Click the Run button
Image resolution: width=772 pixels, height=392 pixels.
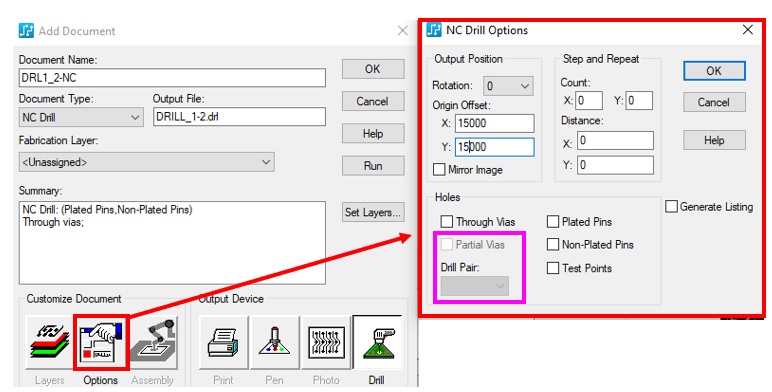coord(373,166)
